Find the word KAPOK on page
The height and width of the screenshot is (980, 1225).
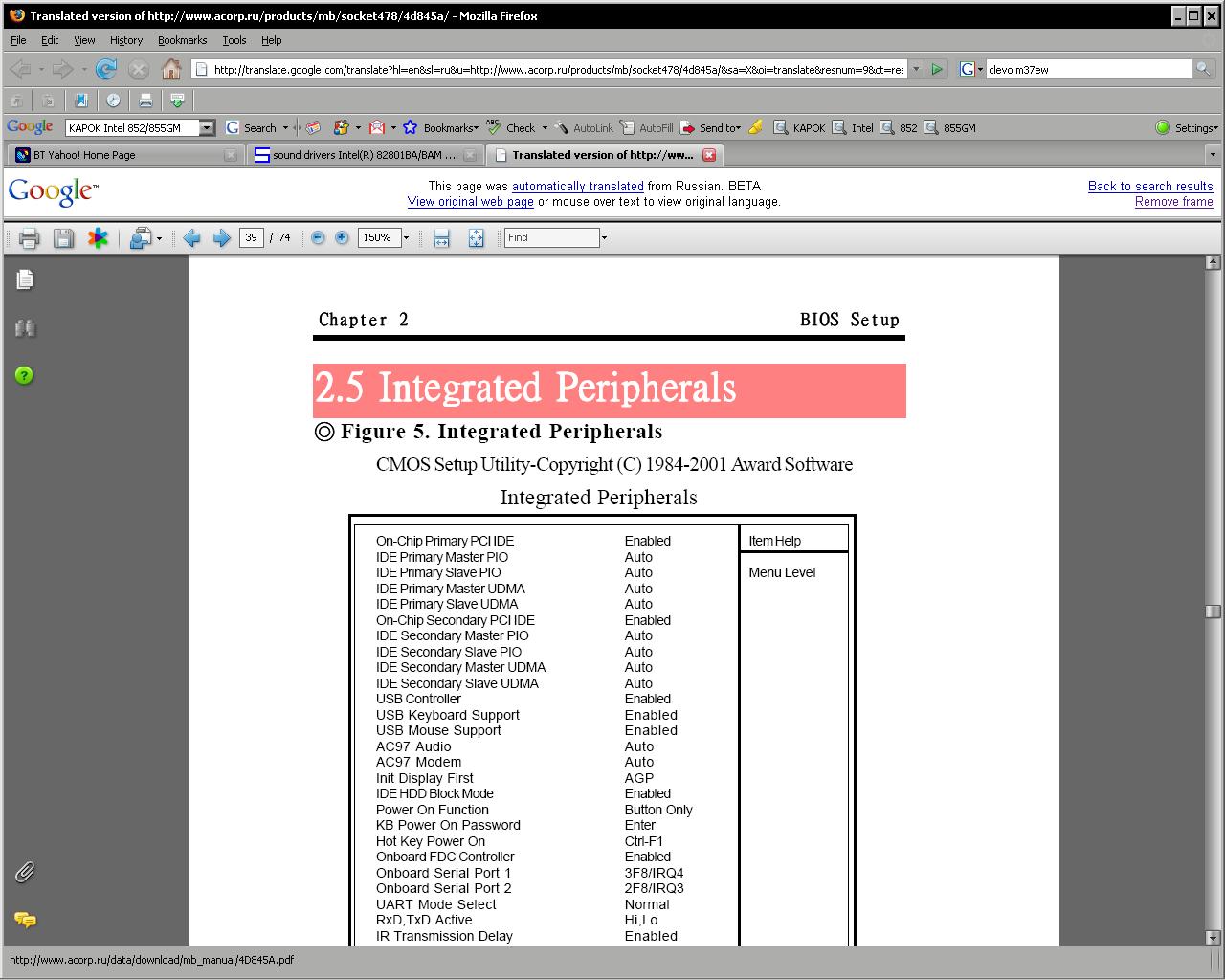coord(799,127)
